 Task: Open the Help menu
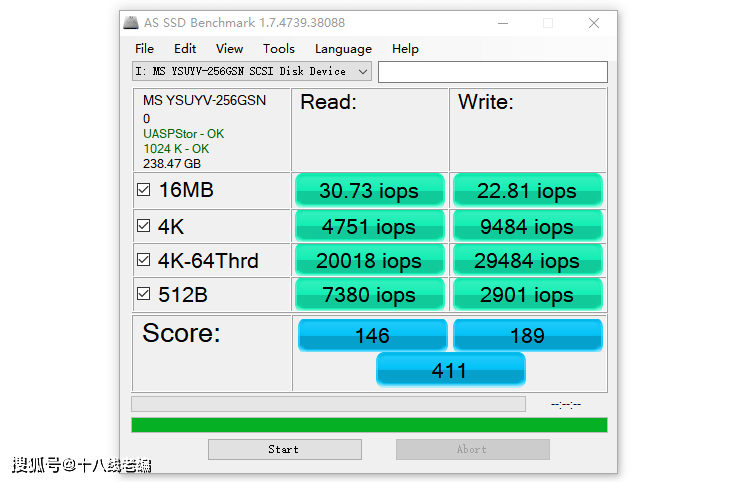tap(405, 49)
